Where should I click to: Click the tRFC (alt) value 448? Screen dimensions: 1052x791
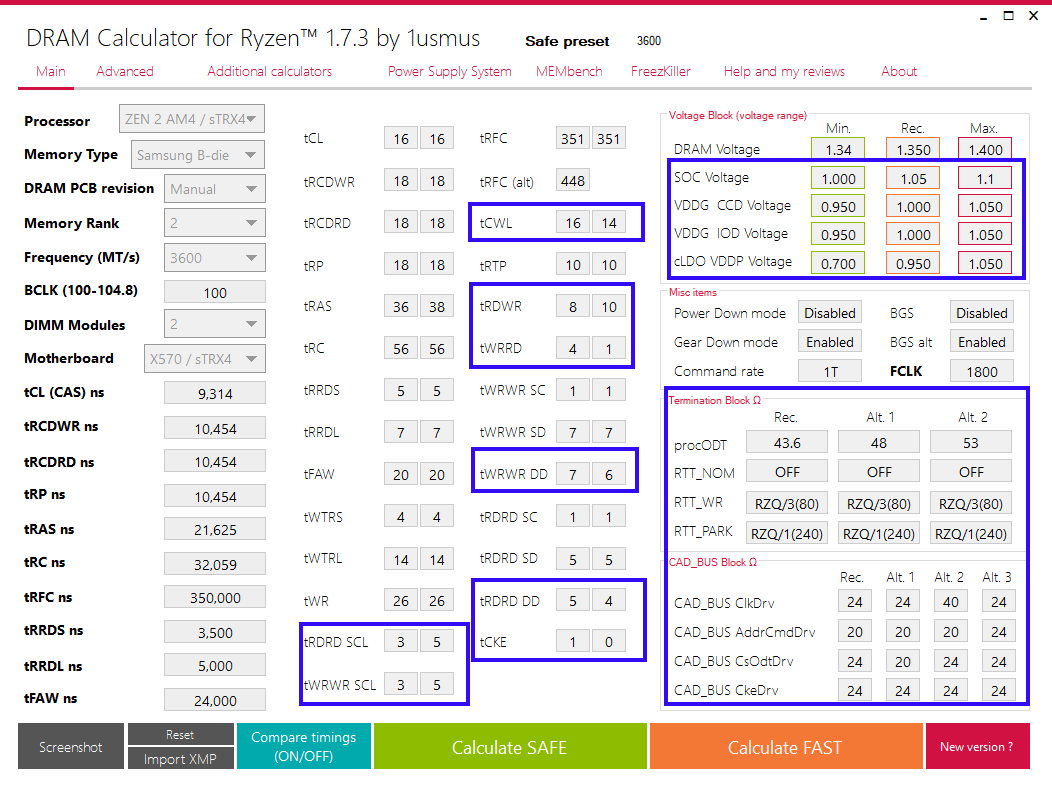pyautogui.click(x=573, y=180)
